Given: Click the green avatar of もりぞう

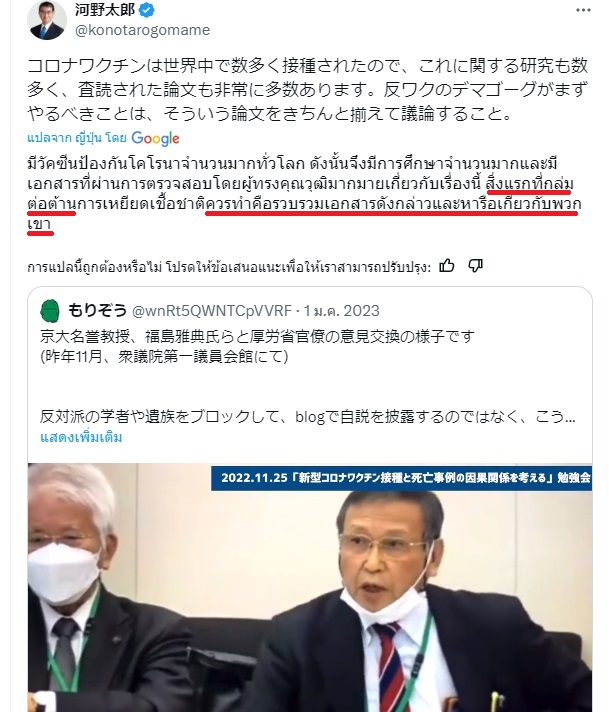Looking at the screenshot, I should click(x=50, y=311).
